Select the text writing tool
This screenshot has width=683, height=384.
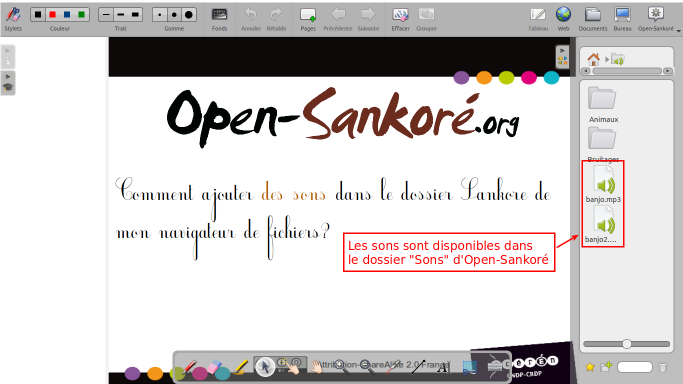(x=443, y=367)
